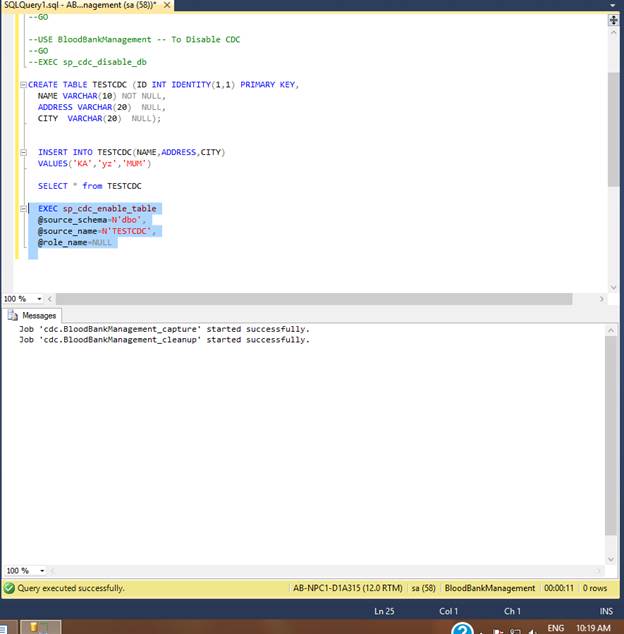Click the '@role_name=NULL' parameter line
This screenshot has height=634, width=624.
pos(74,243)
